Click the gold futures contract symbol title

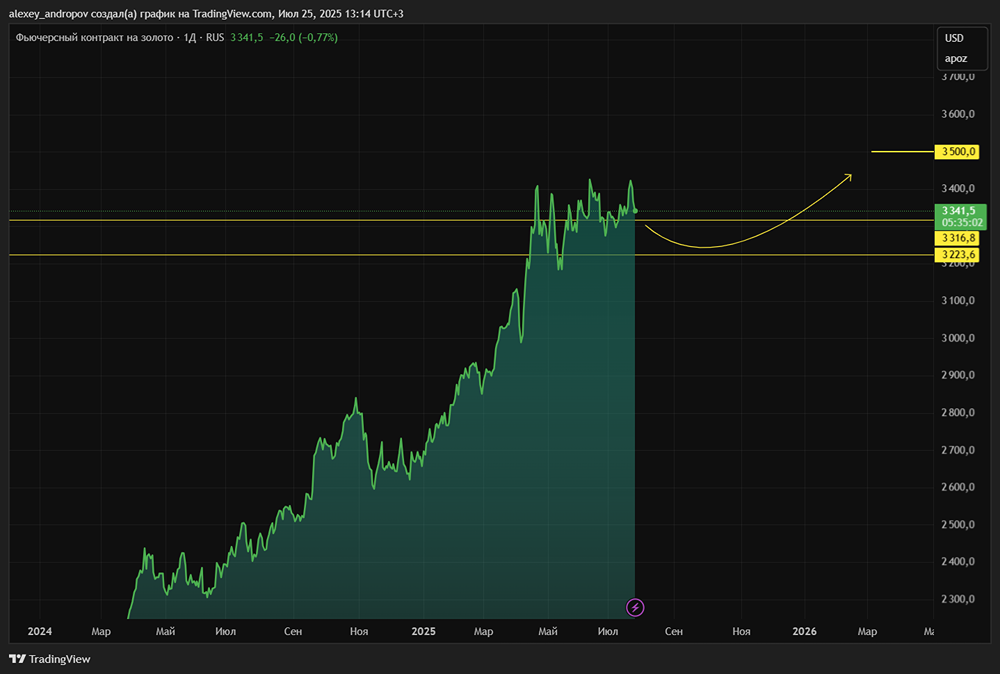(x=94, y=38)
